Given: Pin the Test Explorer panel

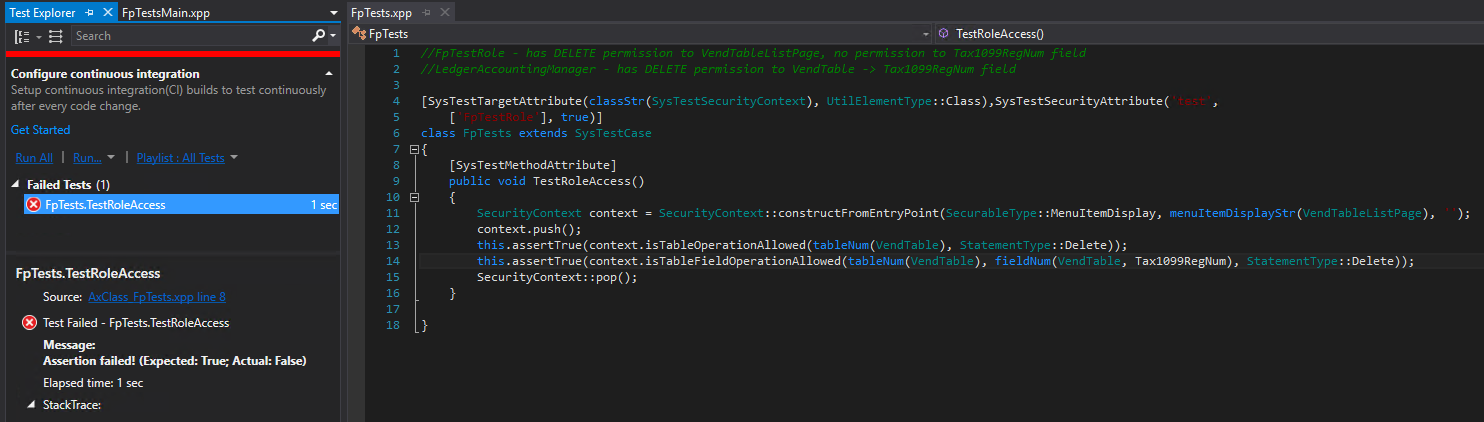Looking at the screenshot, I should 88,13.
